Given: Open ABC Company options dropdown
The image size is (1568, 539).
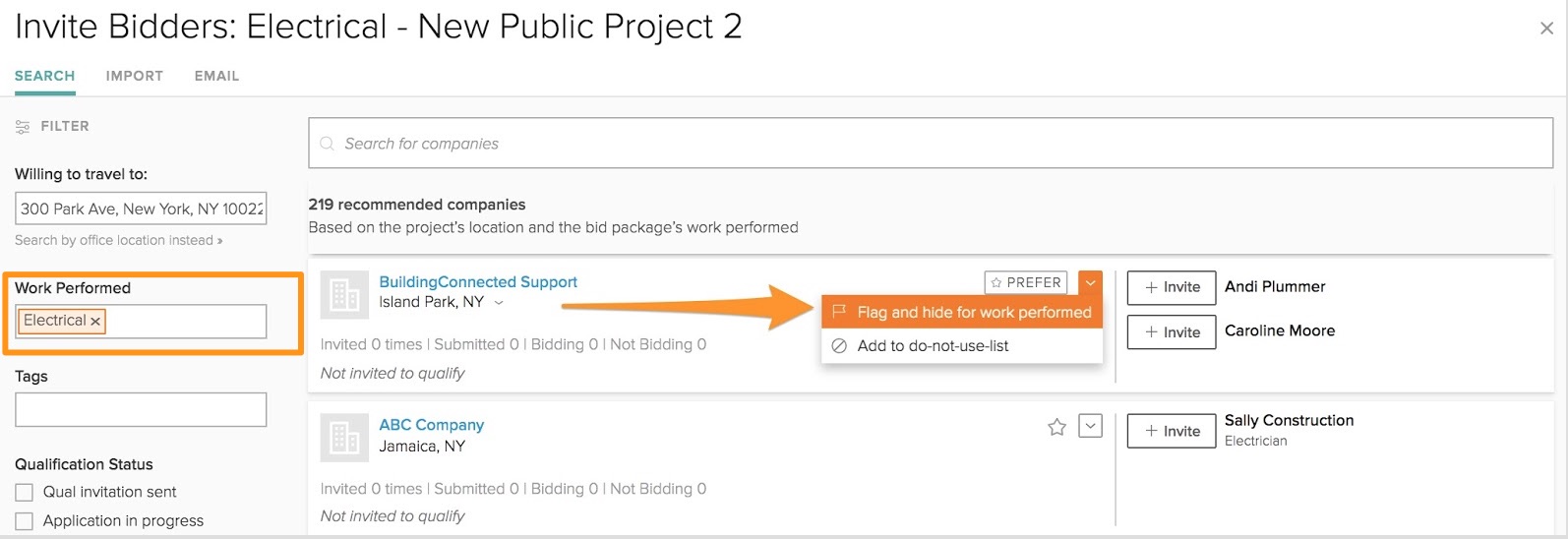Looking at the screenshot, I should [x=1090, y=426].
